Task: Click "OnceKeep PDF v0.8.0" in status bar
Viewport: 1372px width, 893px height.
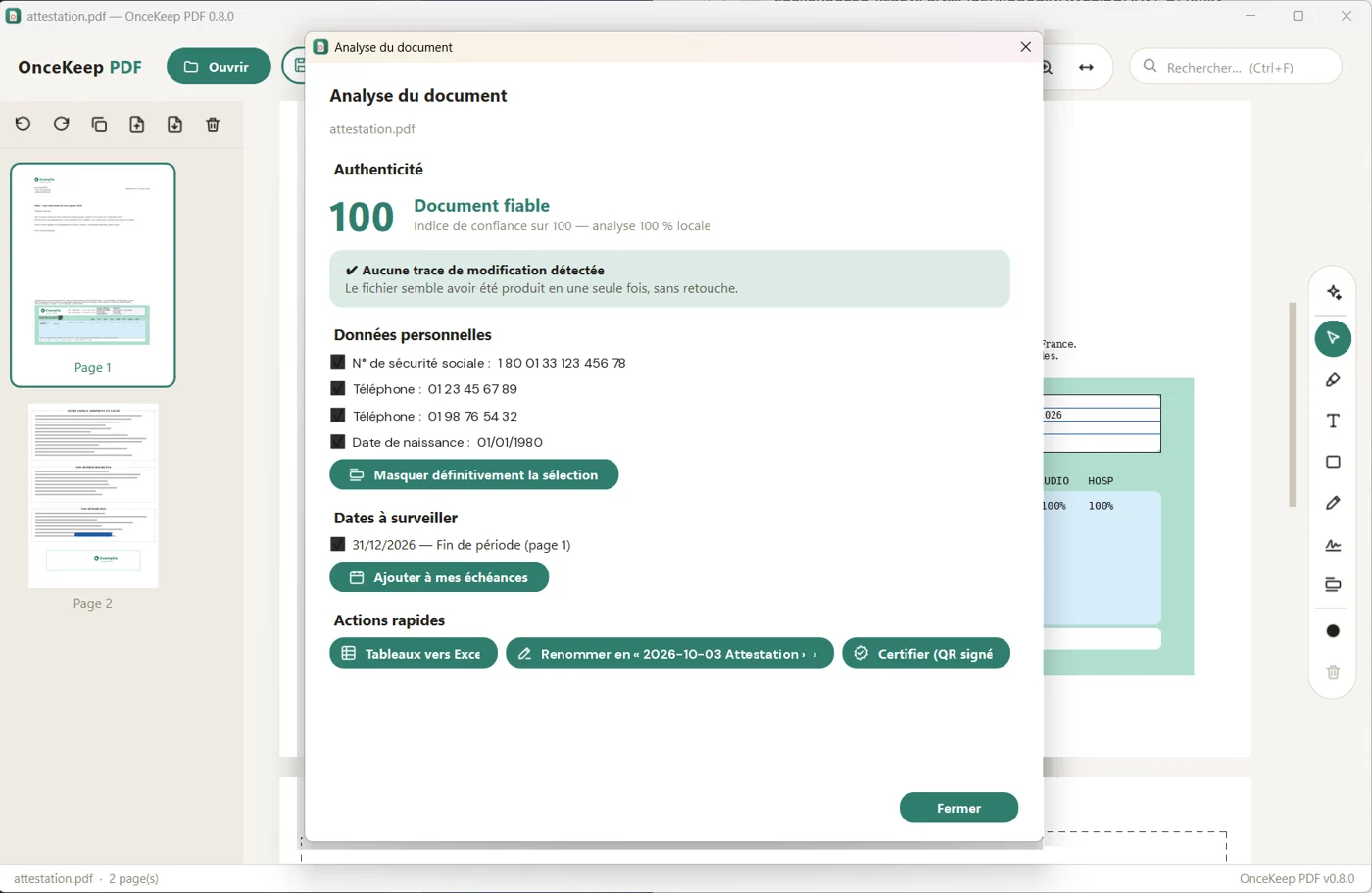Action: click(1297, 879)
